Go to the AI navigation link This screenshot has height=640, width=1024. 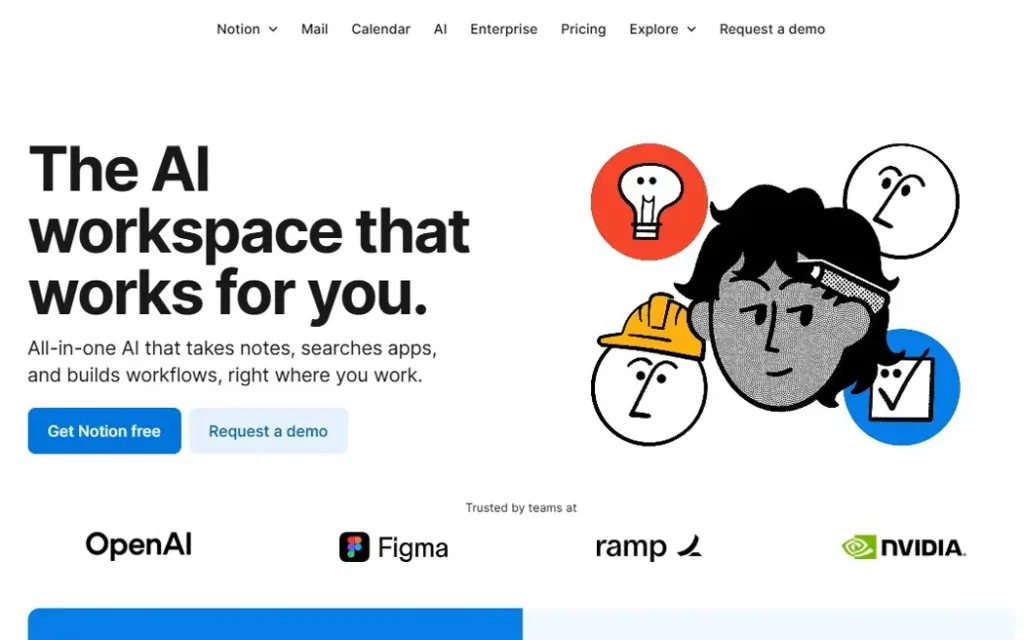pos(440,29)
